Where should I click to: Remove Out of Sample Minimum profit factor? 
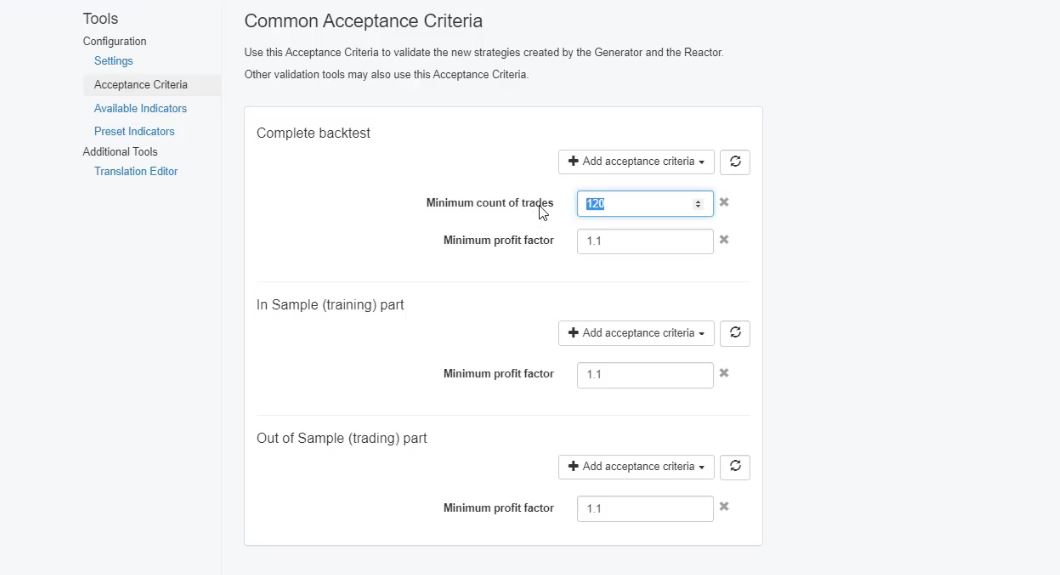[x=724, y=507]
